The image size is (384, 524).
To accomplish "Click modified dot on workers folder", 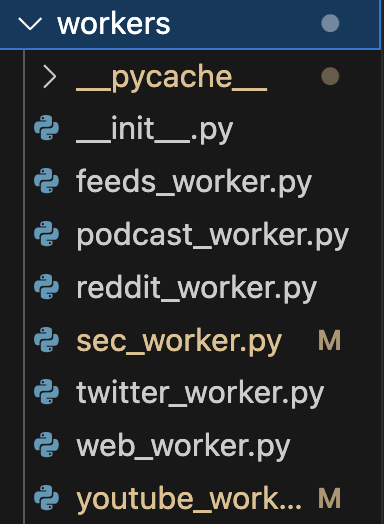I will [330, 23].
